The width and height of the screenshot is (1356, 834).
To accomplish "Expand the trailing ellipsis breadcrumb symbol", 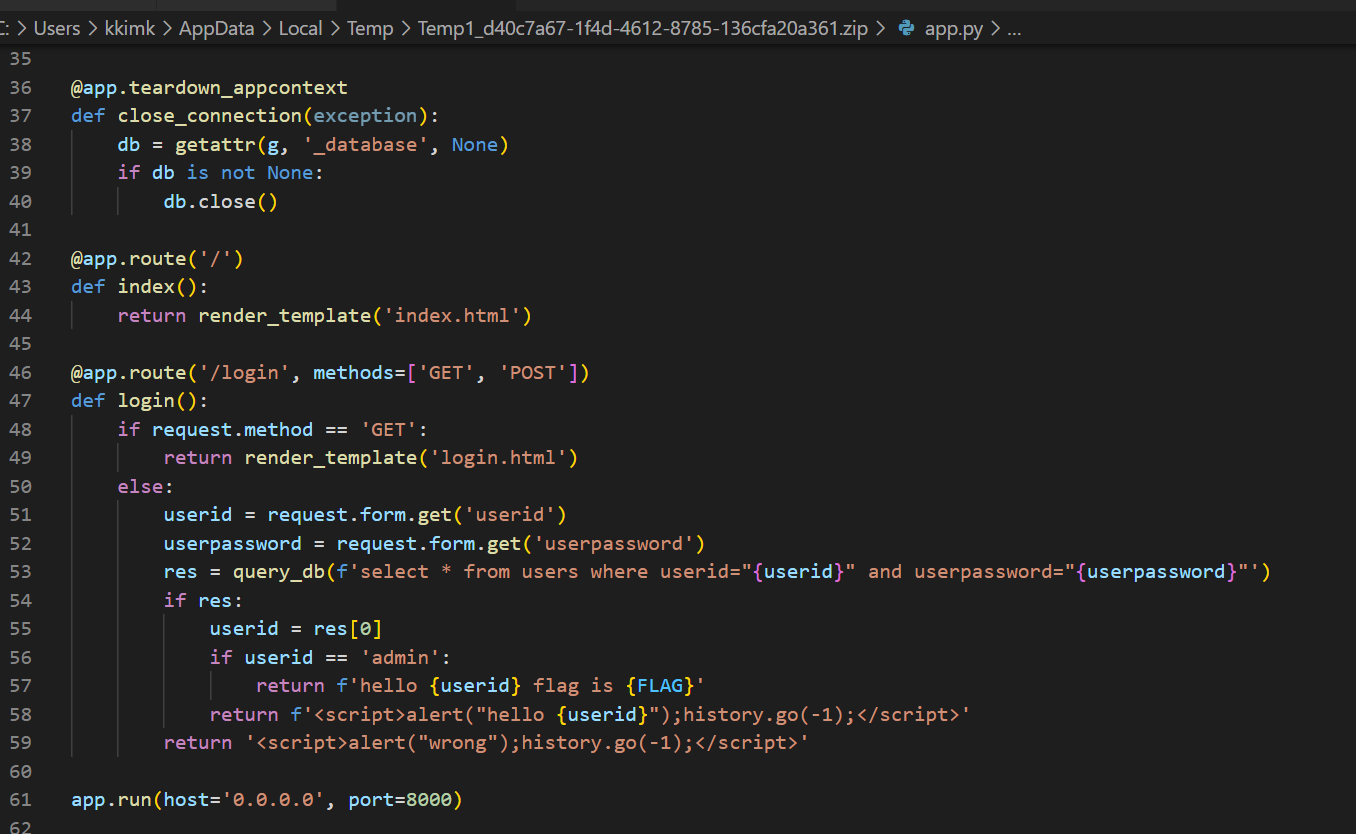I will pos(1014,29).
